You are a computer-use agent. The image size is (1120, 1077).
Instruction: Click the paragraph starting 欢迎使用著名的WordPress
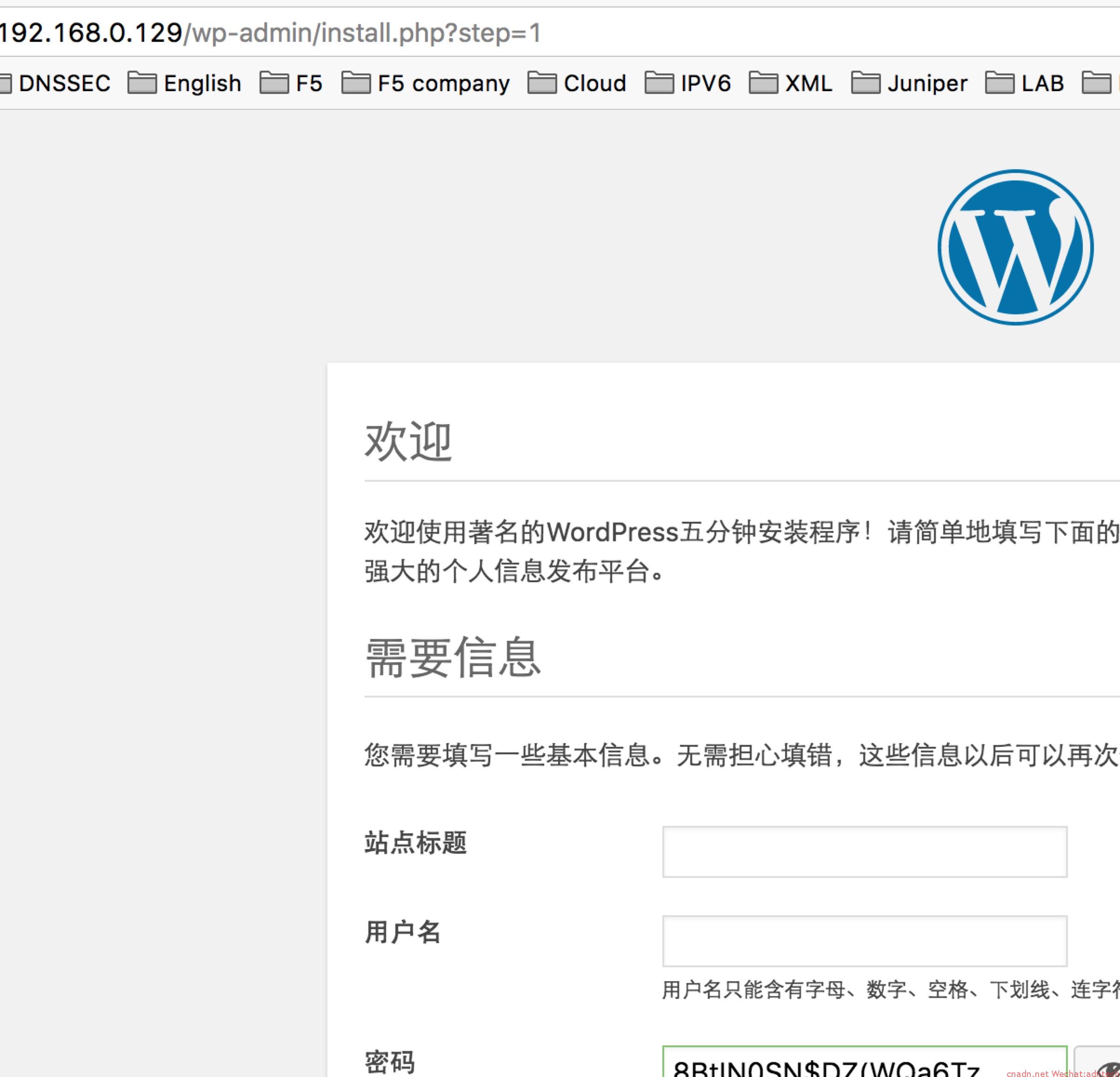pos(742,552)
